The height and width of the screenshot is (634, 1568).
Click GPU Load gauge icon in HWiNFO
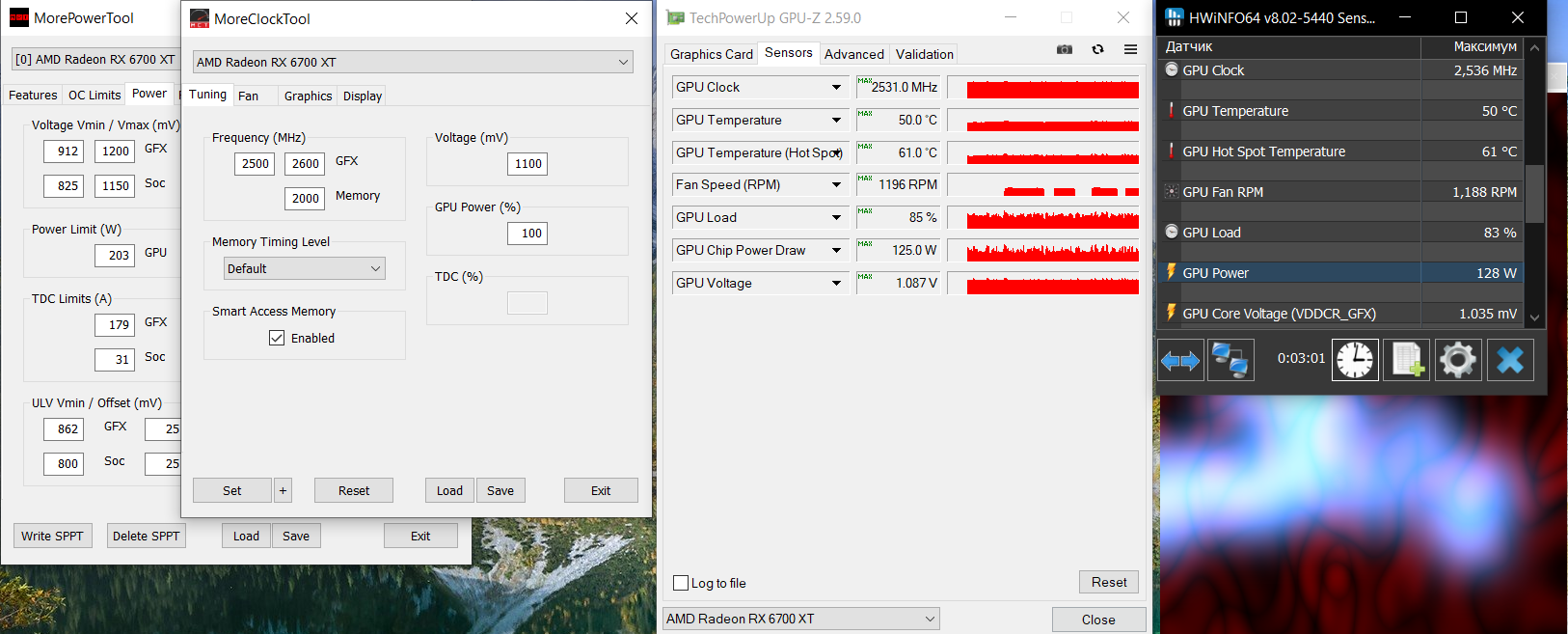pyautogui.click(x=1172, y=232)
